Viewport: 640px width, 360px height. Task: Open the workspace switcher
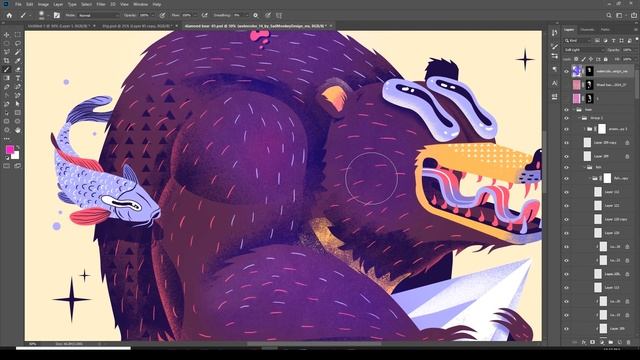click(620, 16)
